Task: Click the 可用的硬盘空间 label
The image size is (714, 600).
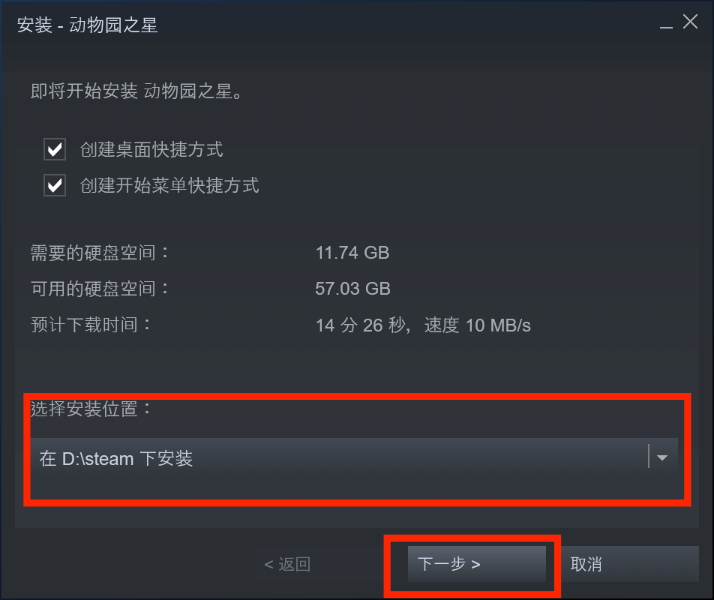Action: (x=99, y=289)
